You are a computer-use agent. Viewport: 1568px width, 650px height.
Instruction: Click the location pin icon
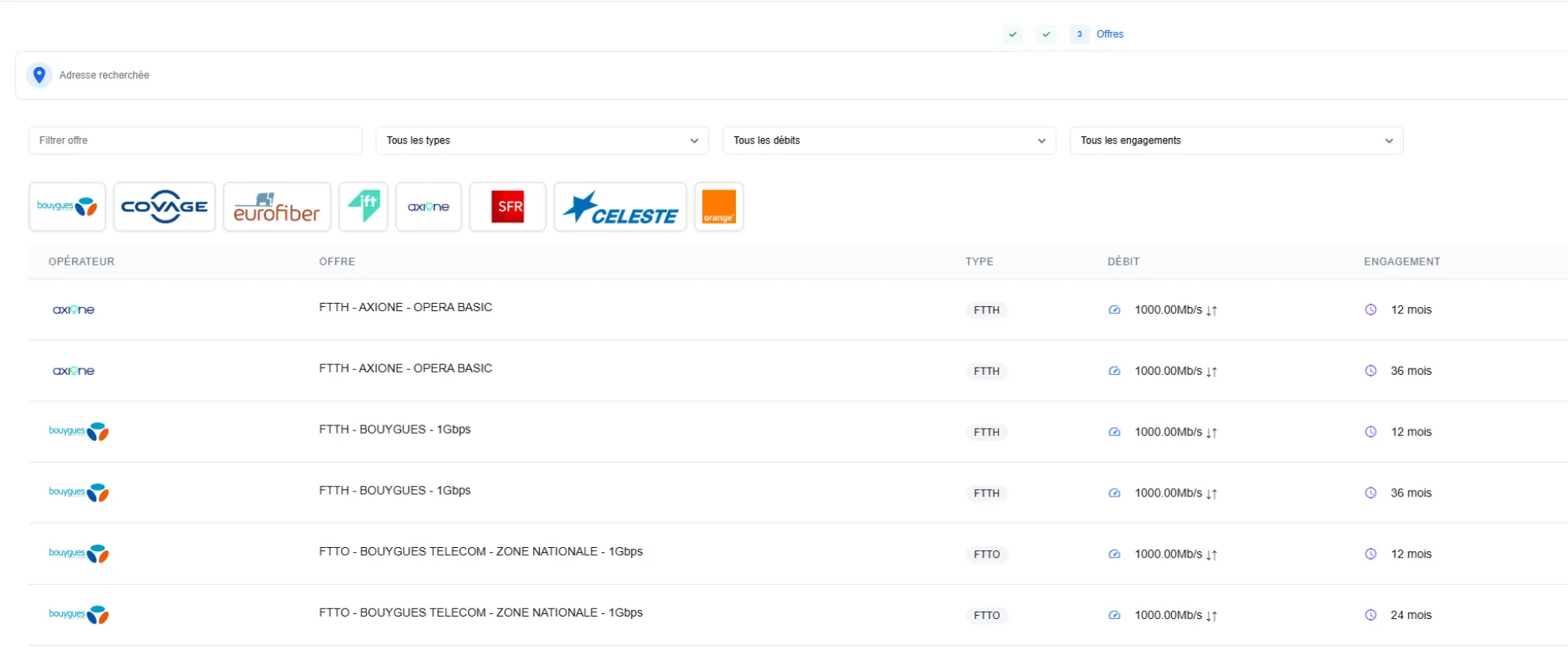coord(39,75)
